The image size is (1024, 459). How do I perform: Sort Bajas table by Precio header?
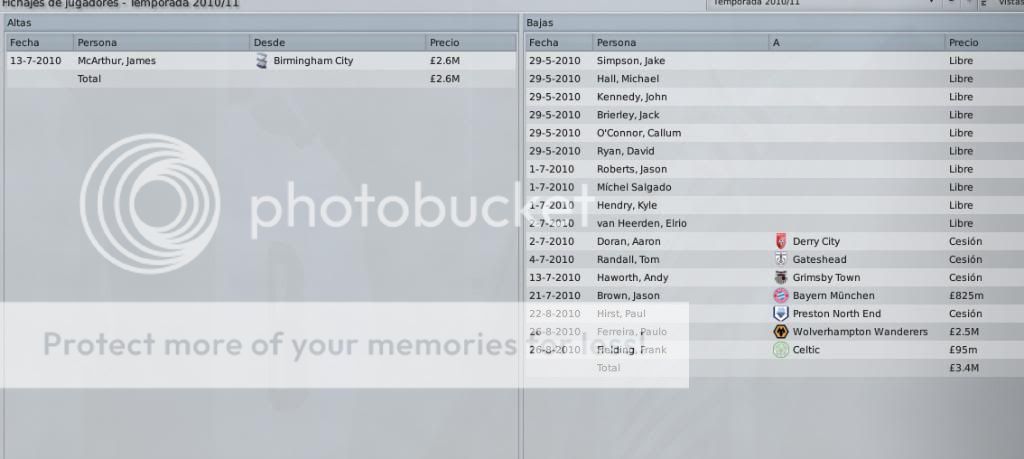(x=984, y=42)
